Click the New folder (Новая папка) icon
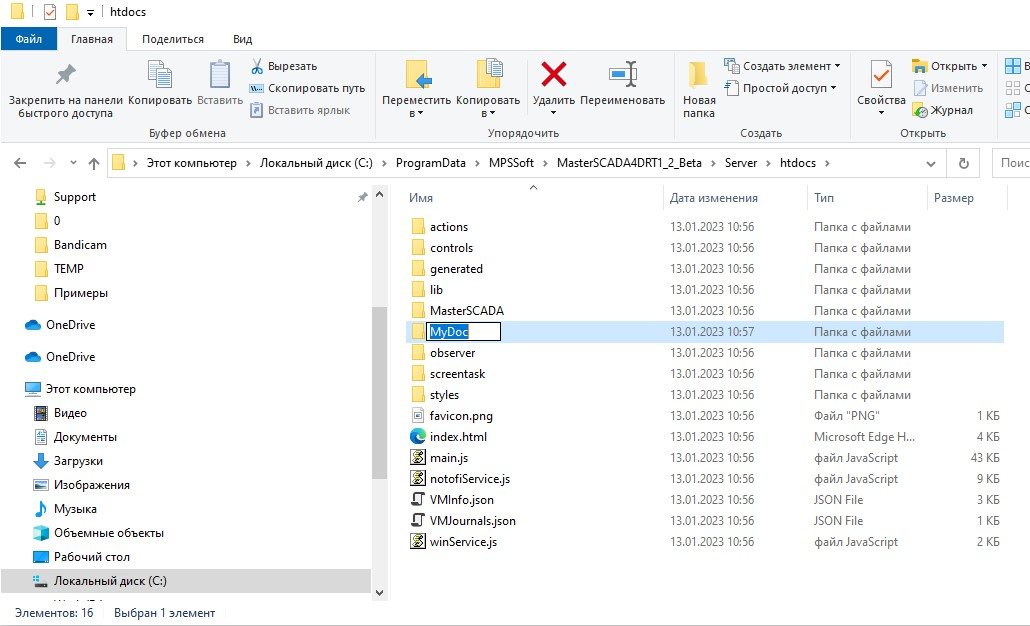This screenshot has height=626, width=1030. 699,75
